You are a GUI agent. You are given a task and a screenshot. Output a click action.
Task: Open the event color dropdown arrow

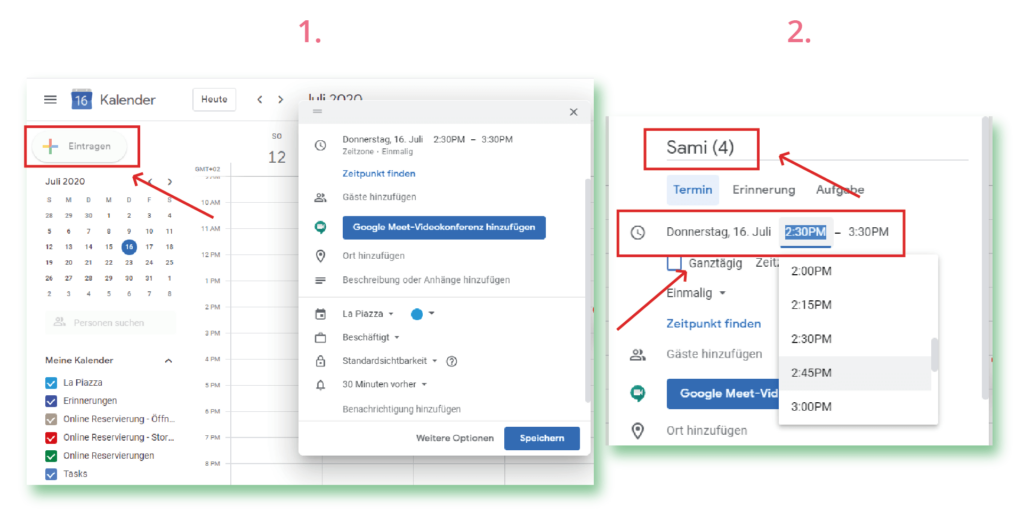coord(431,313)
